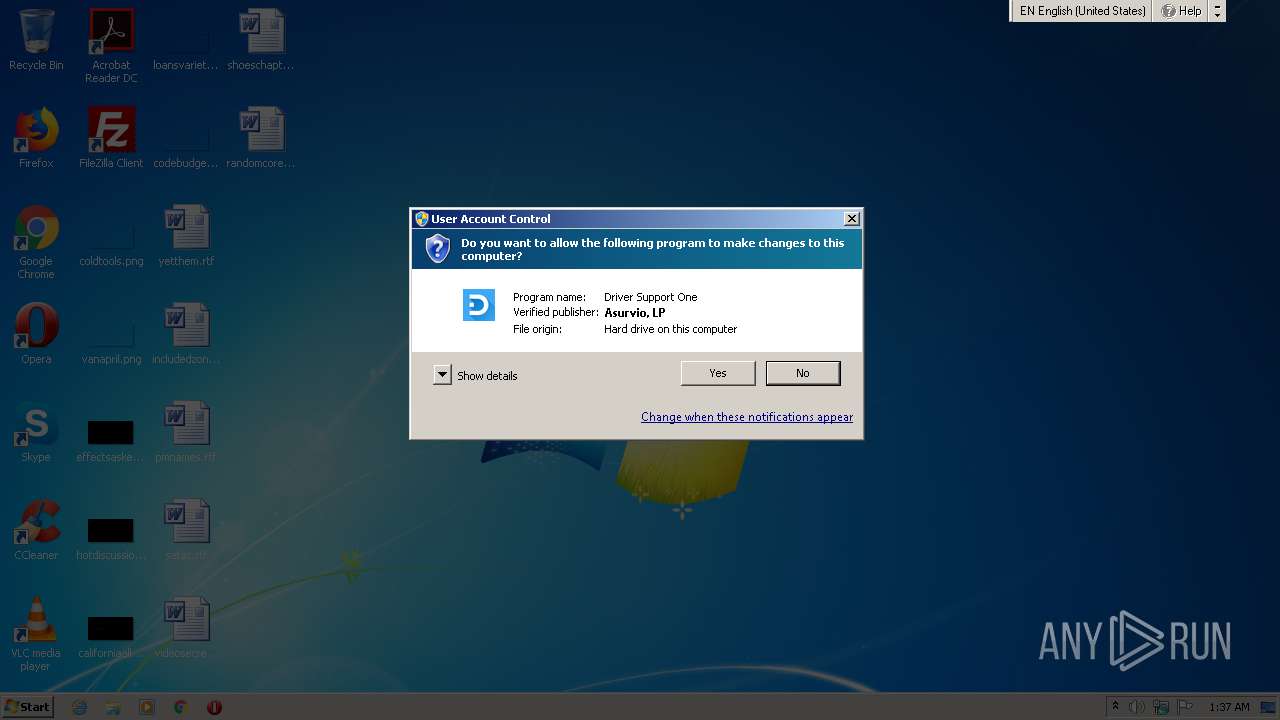
Task: Select the hotdiscussio black thumbnail file
Action: tap(111, 538)
